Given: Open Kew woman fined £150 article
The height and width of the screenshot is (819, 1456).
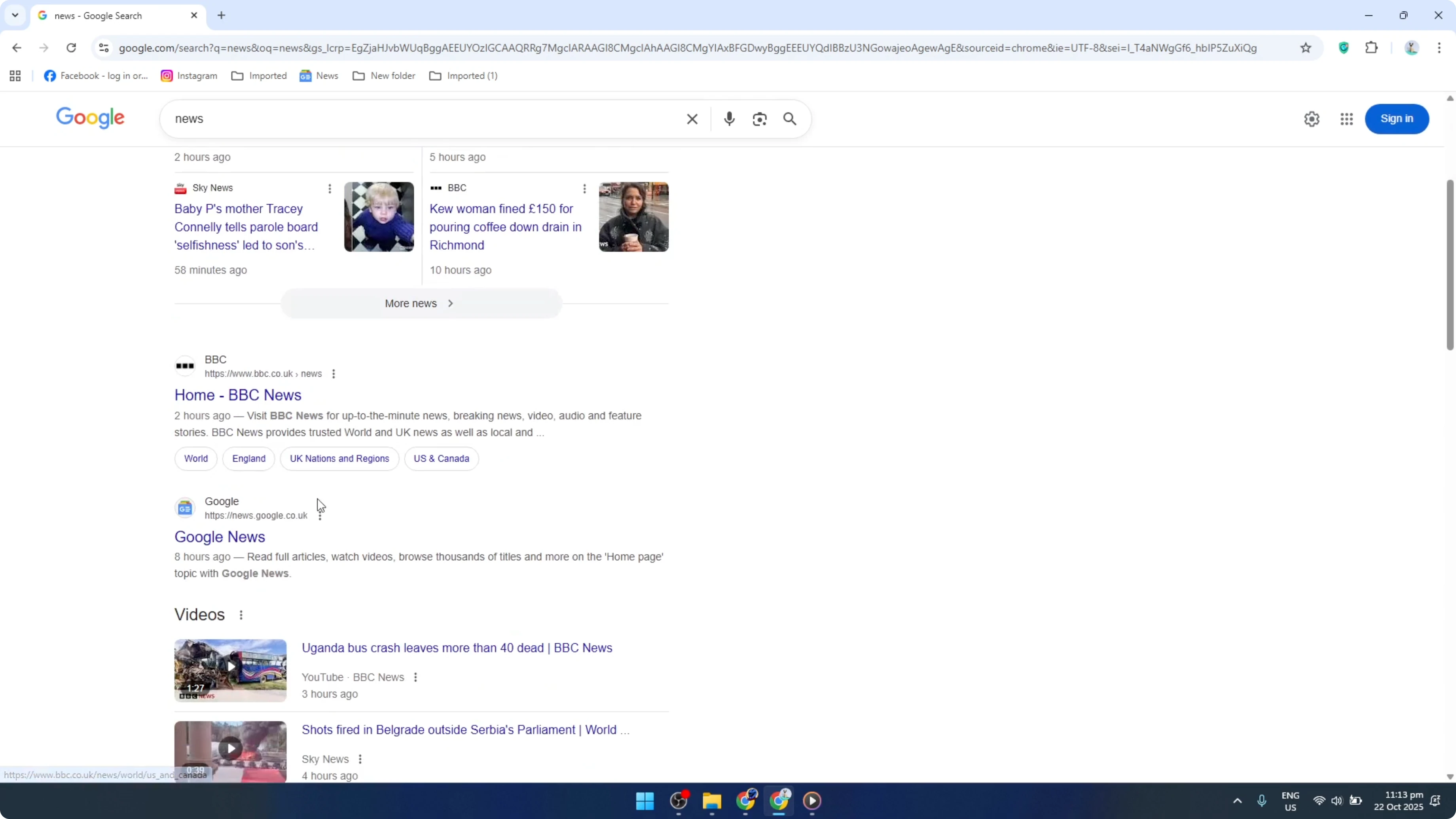Looking at the screenshot, I should (x=505, y=227).
